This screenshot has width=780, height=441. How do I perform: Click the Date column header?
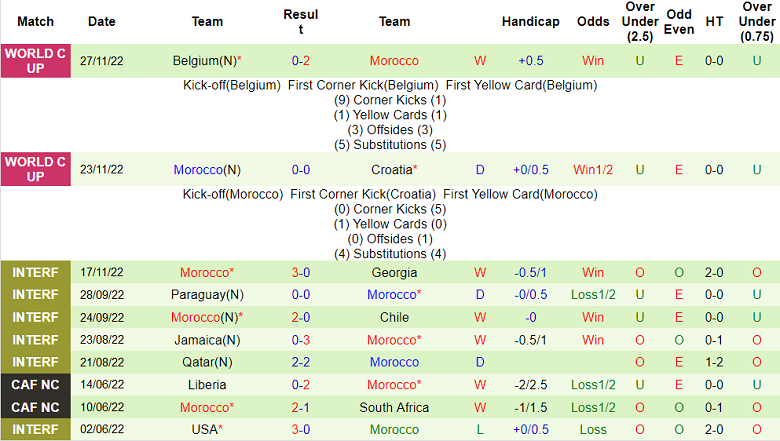point(101,21)
